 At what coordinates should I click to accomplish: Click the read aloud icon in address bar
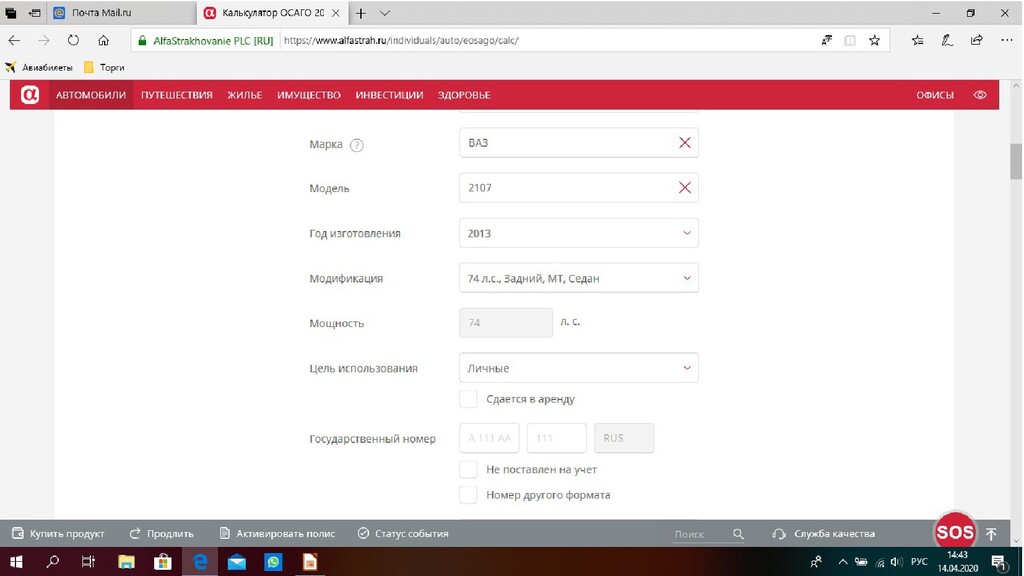[x=827, y=40]
